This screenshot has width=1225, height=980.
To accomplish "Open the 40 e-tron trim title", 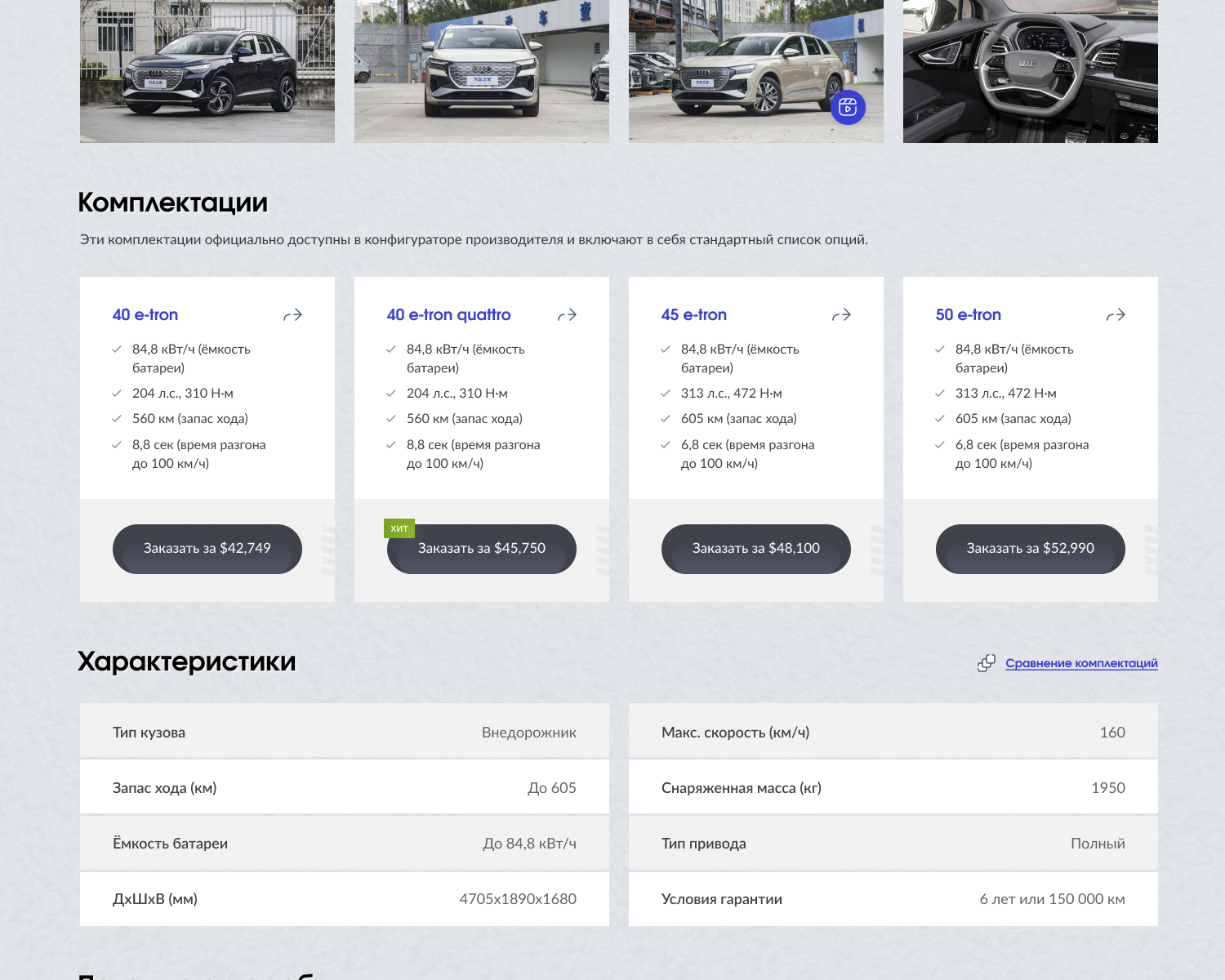I will (145, 315).
